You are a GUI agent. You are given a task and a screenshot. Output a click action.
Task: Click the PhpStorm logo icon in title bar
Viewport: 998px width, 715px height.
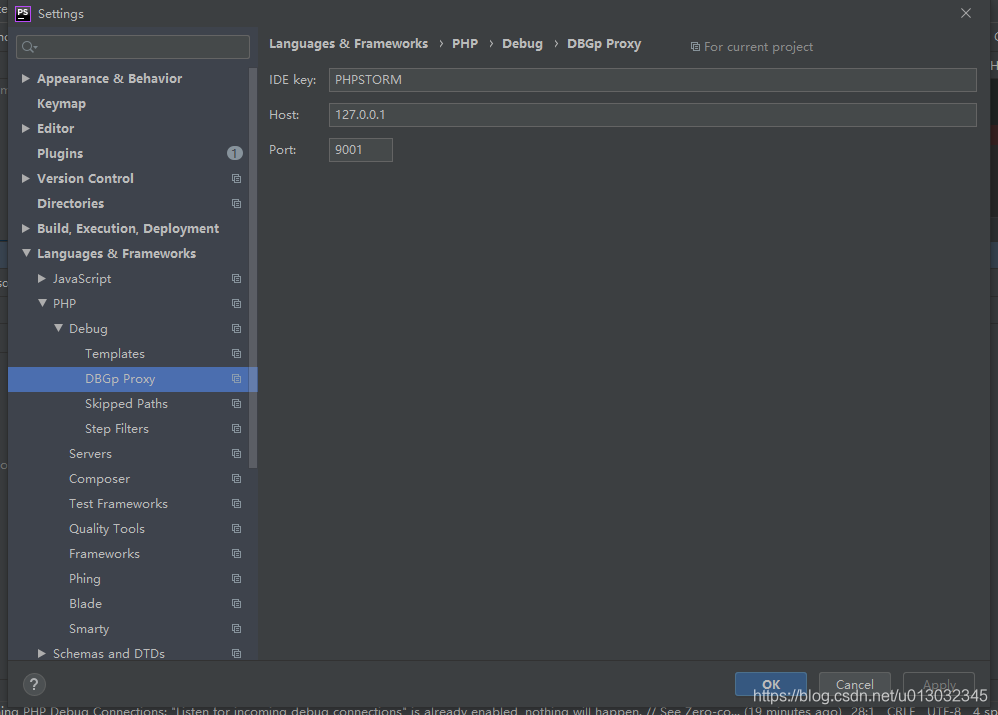(x=22, y=13)
